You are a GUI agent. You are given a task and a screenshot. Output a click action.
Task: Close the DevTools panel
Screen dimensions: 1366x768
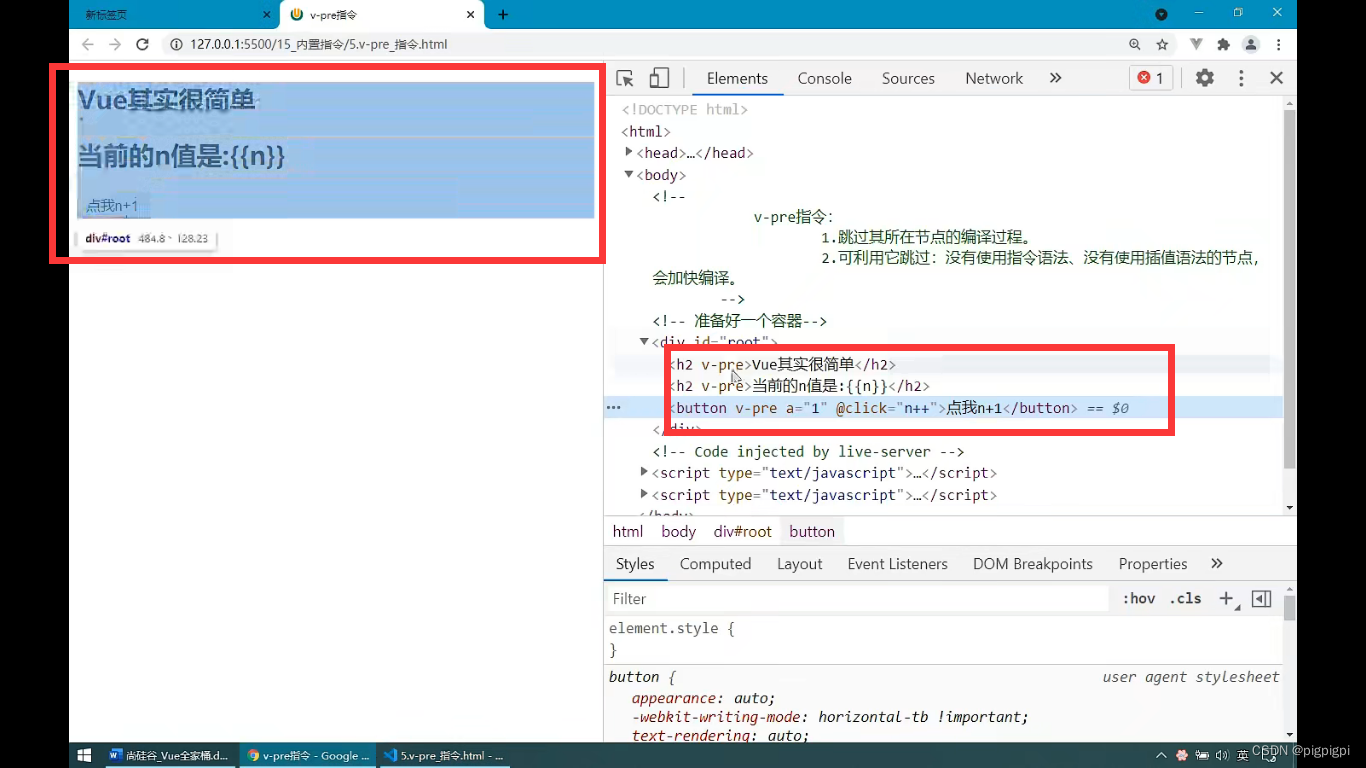click(x=1276, y=78)
